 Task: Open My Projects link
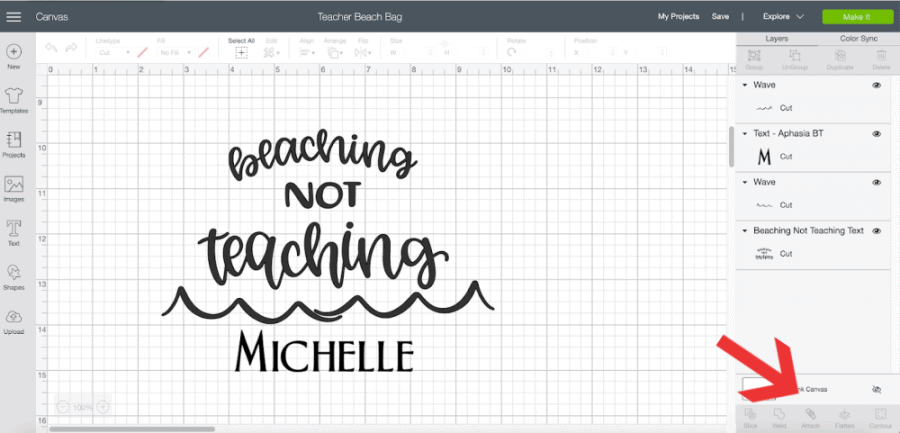tap(678, 17)
